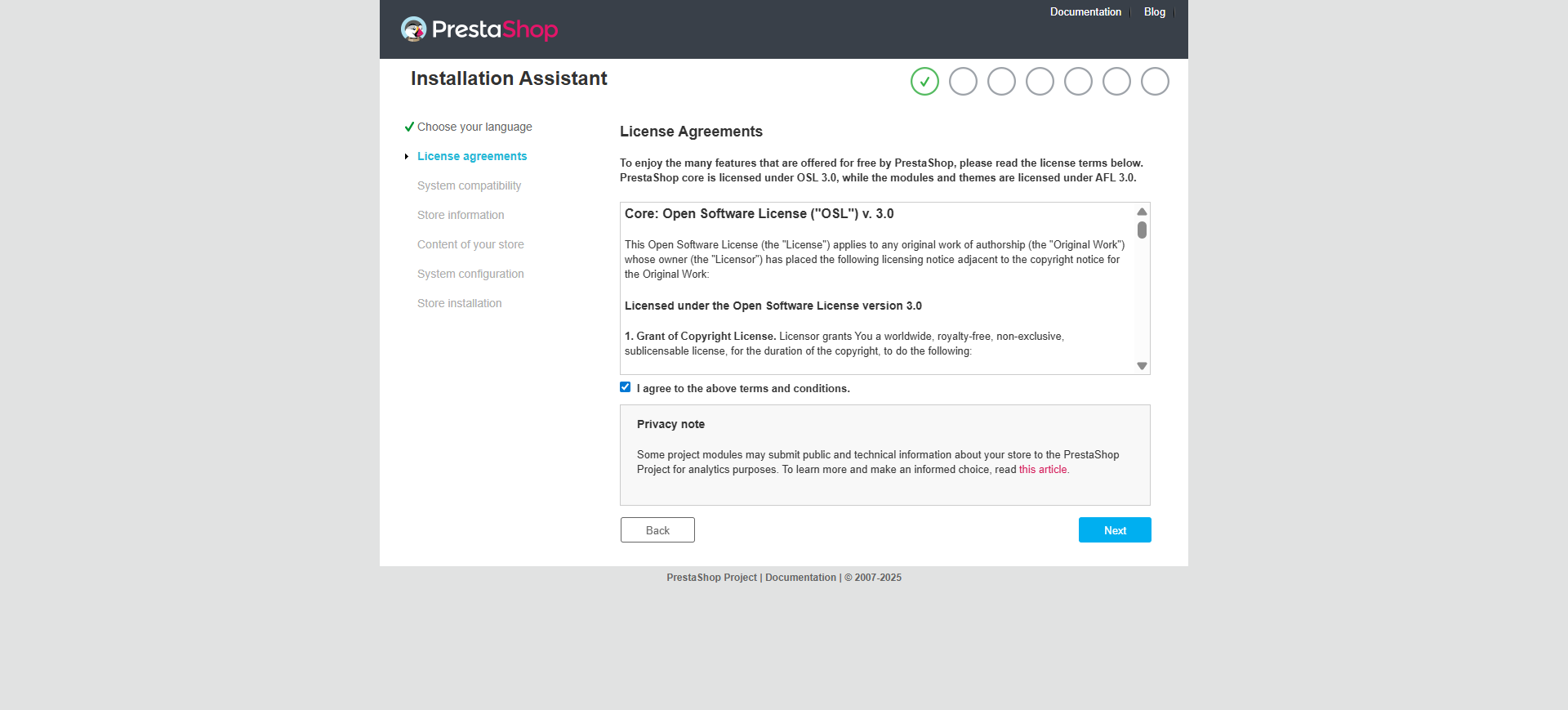Uncheck the agree to terms checkbox
The height and width of the screenshot is (710, 1568).
click(x=626, y=387)
